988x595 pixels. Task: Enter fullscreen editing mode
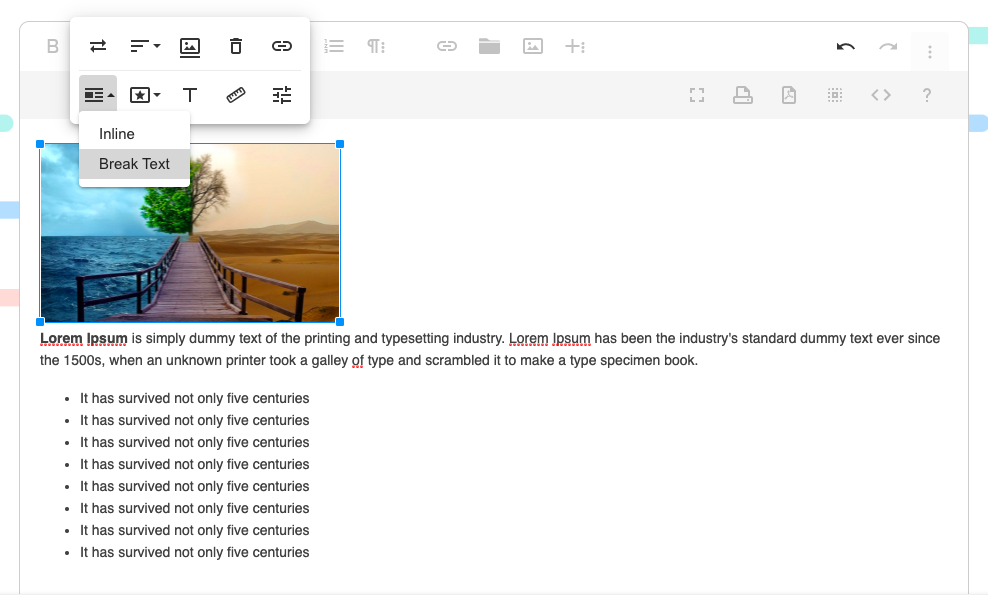(697, 94)
